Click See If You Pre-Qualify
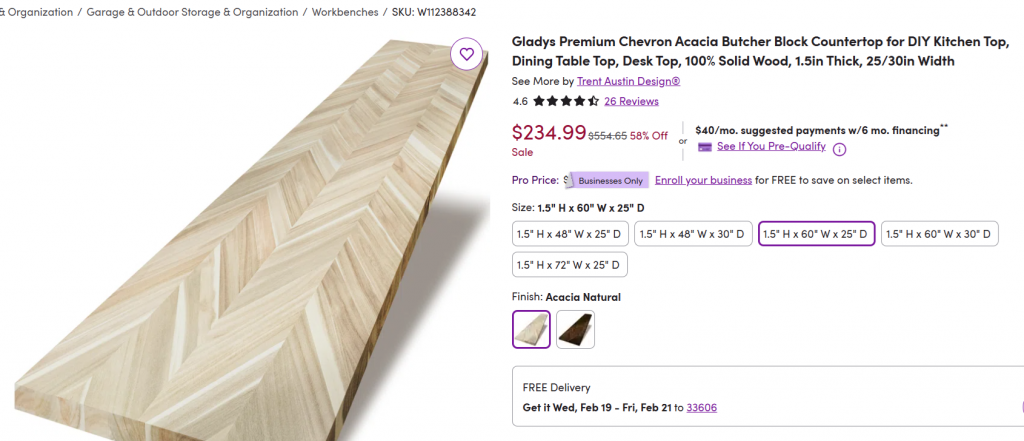This screenshot has height=441, width=1024. pos(771,146)
